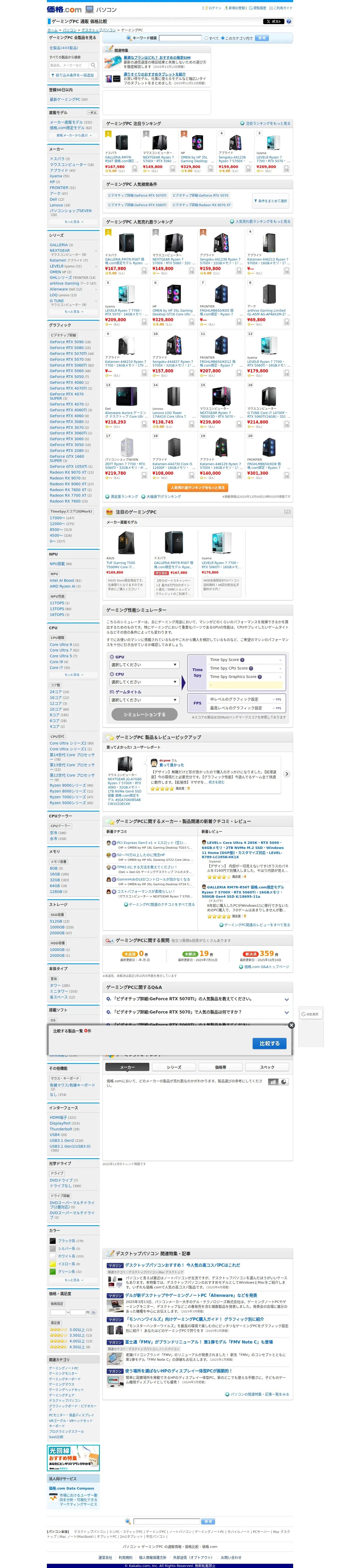
Task: Open the 格安SIM feature article thumbnail
Action: pyautogui.click(x=113, y=62)
